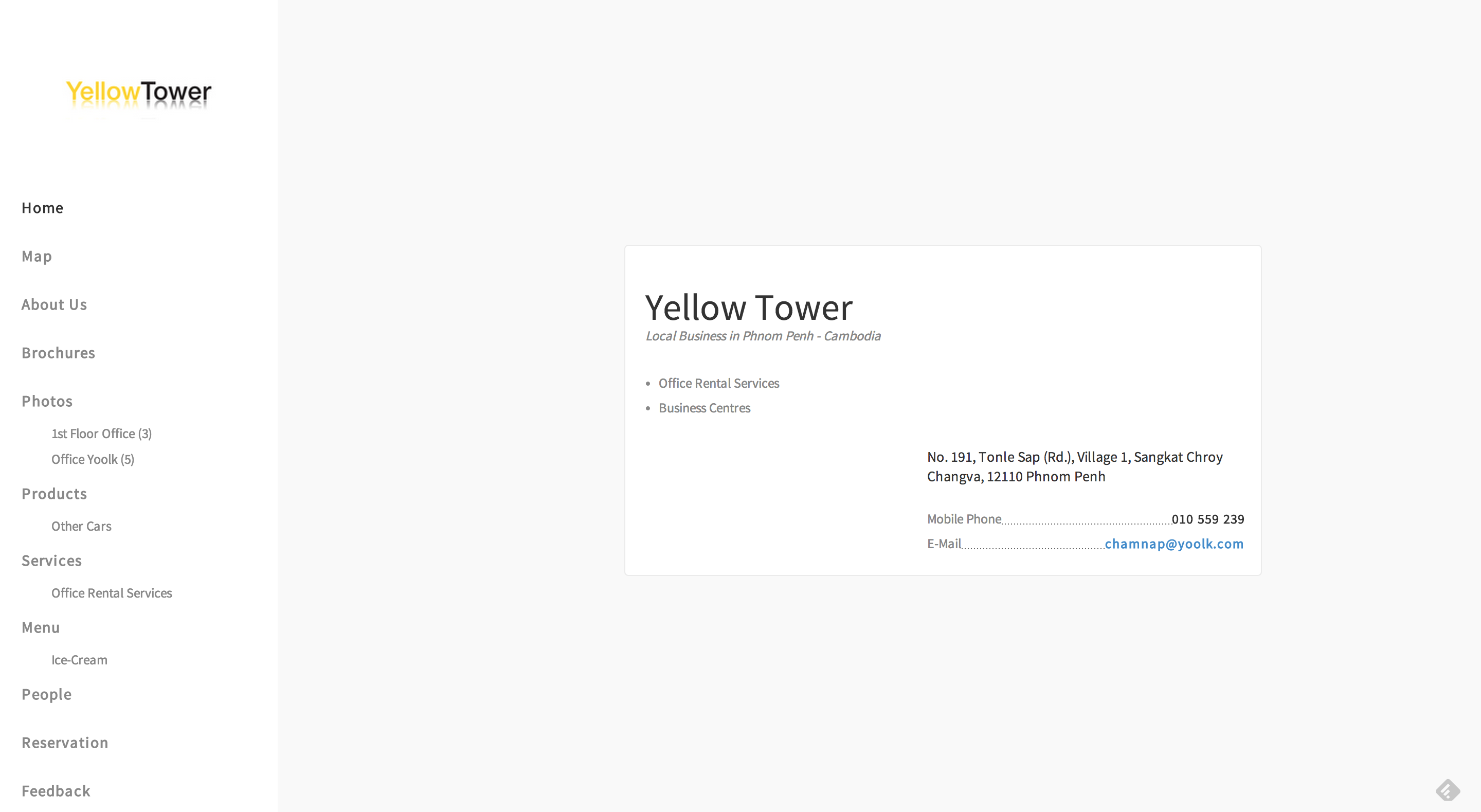The width and height of the screenshot is (1481, 812).
Task: Open the Photos section
Action: coord(47,401)
